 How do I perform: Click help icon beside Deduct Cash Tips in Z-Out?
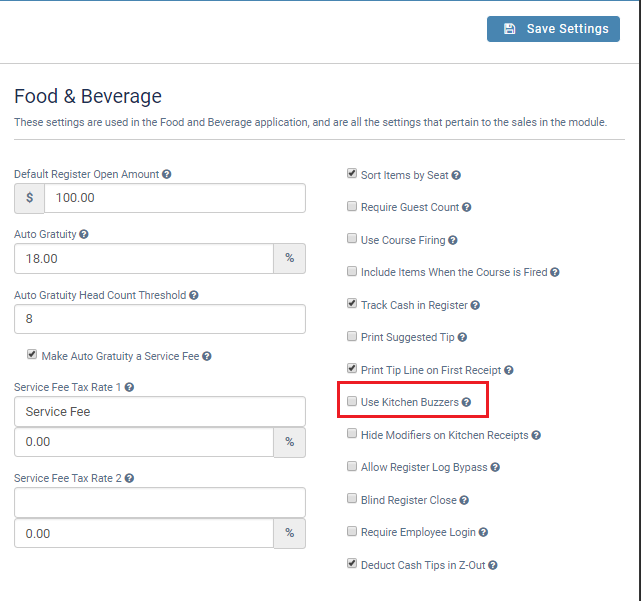point(493,565)
